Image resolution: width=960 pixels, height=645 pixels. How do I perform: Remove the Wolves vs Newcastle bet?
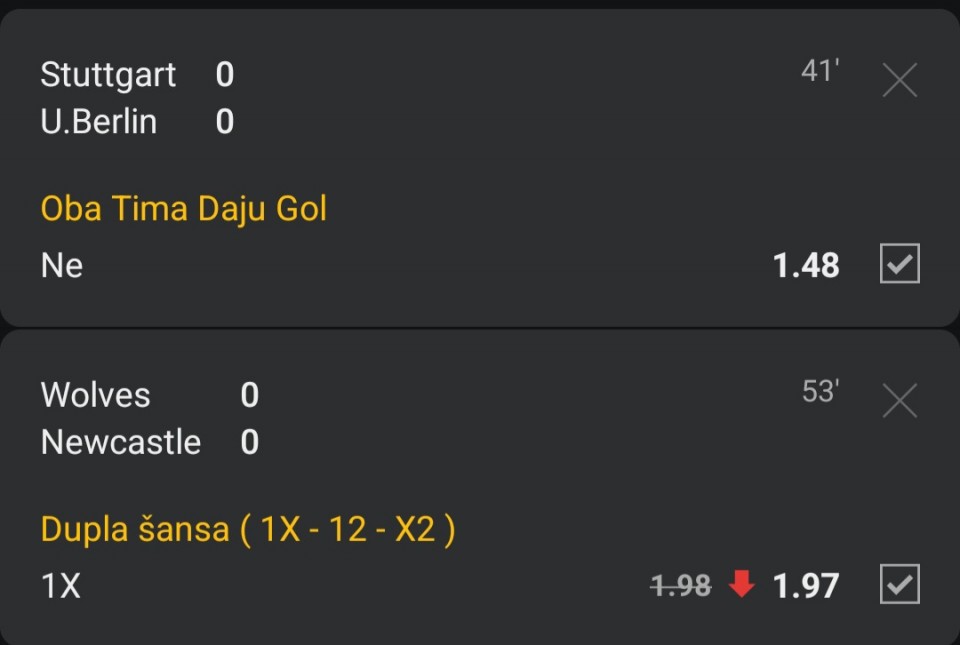click(x=900, y=401)
